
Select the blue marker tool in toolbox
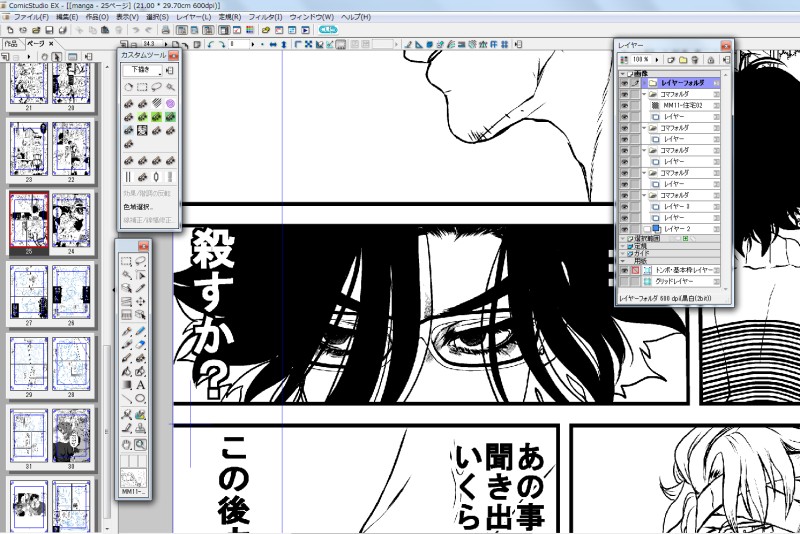pos(140,332)
